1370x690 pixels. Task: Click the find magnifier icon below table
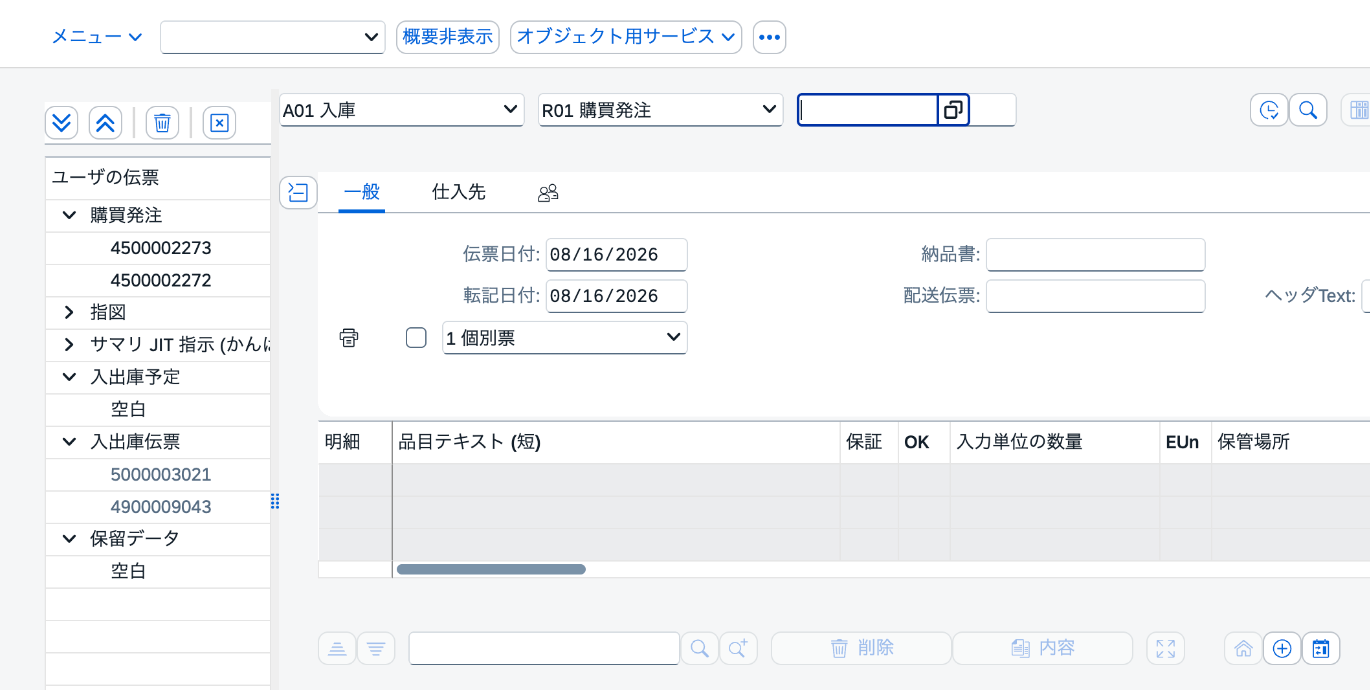click(700, 648)
